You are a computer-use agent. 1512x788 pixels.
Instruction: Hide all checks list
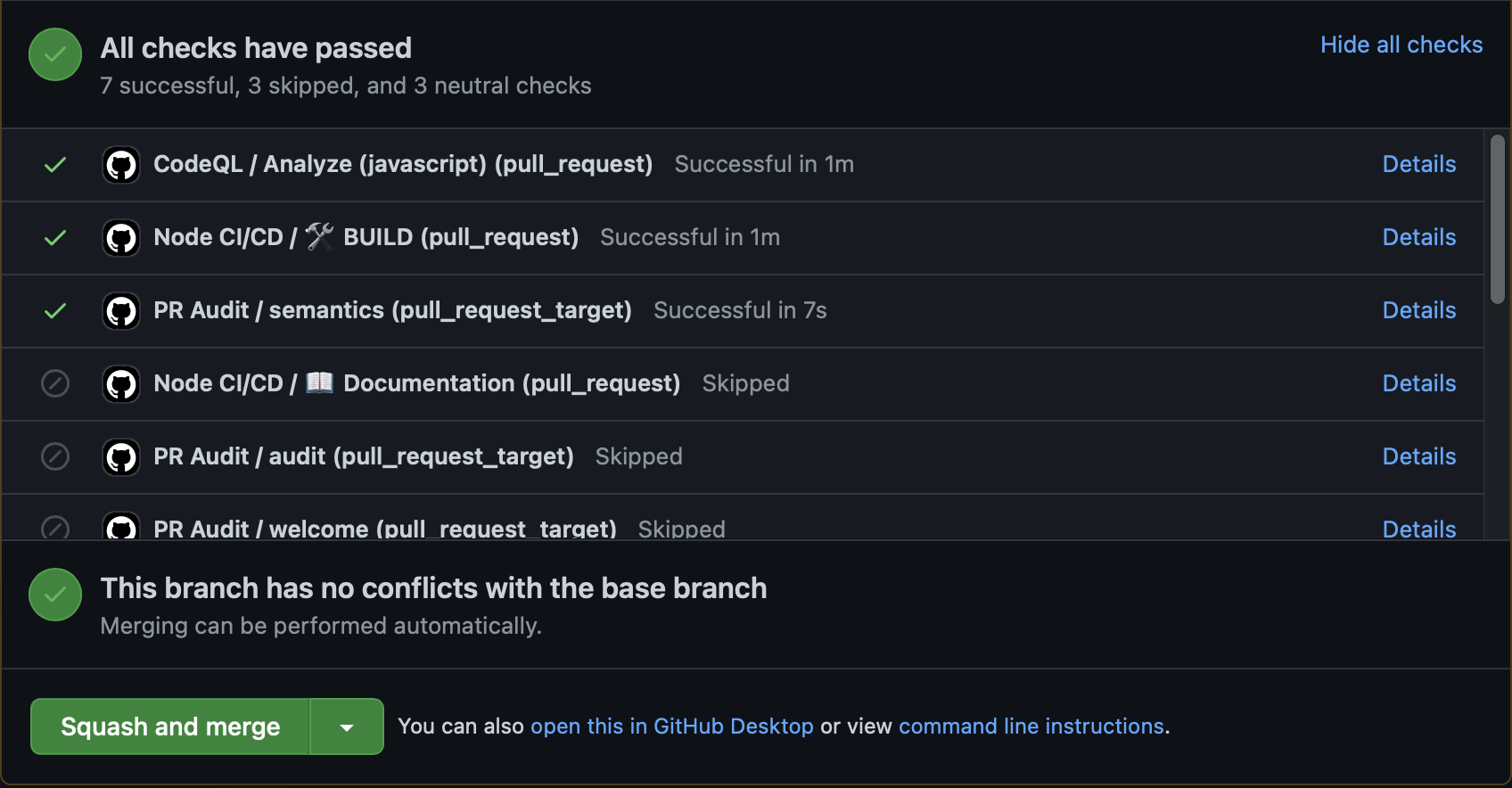[x=1401, y=45]
